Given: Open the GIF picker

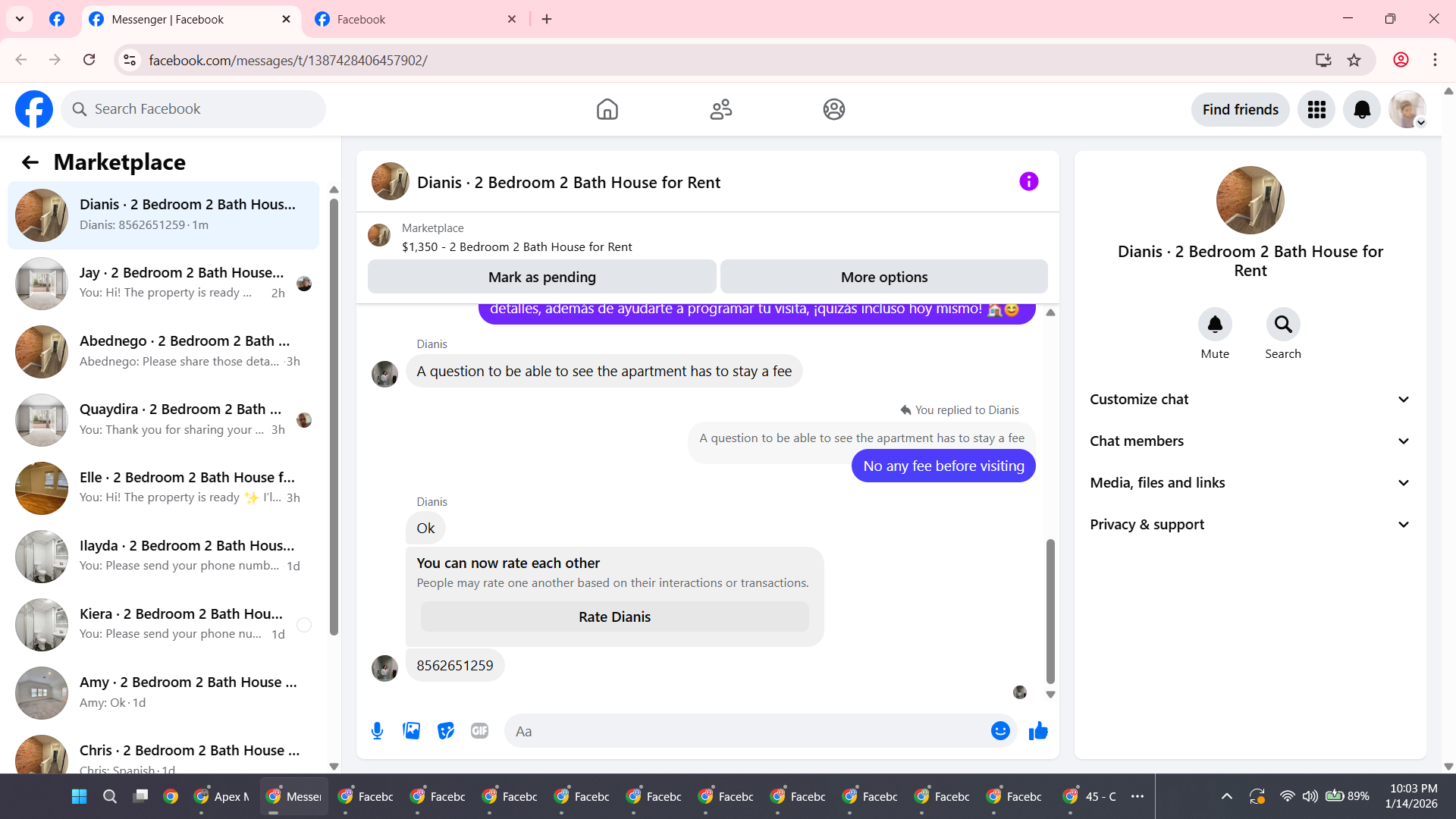Looking at the screenshot, I should tap(479, 730).
